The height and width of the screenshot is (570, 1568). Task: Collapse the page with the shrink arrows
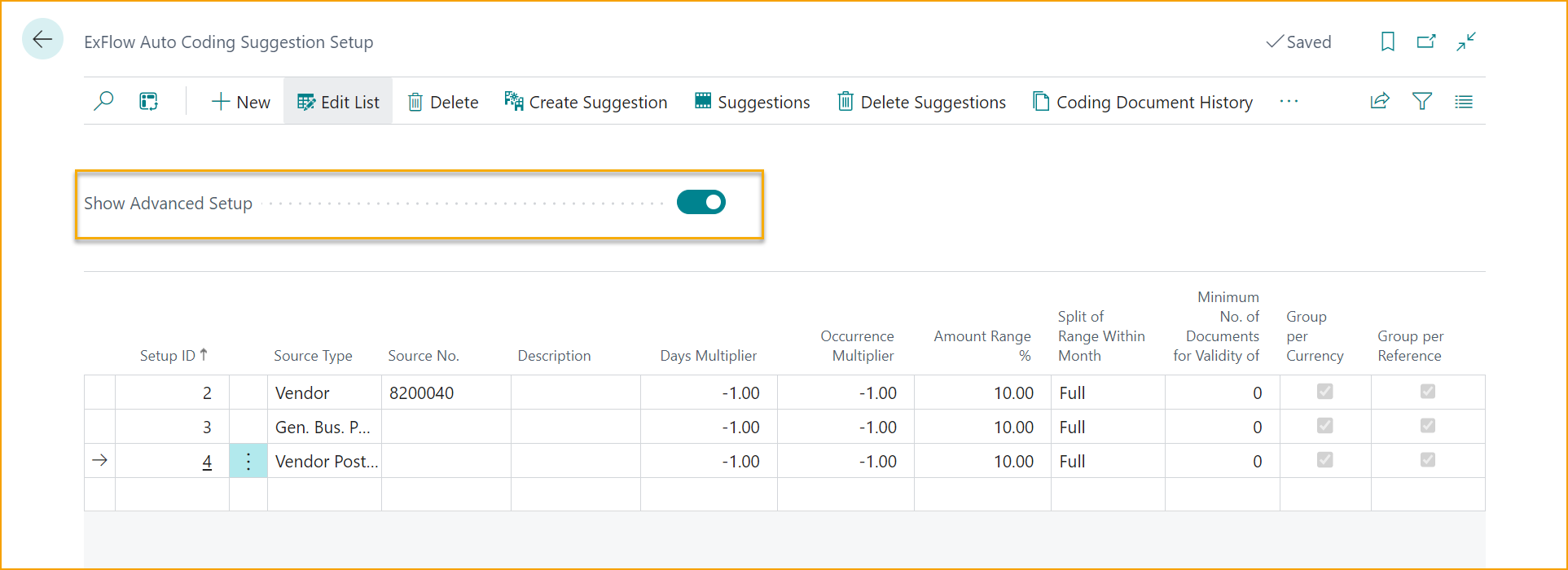1466,42
